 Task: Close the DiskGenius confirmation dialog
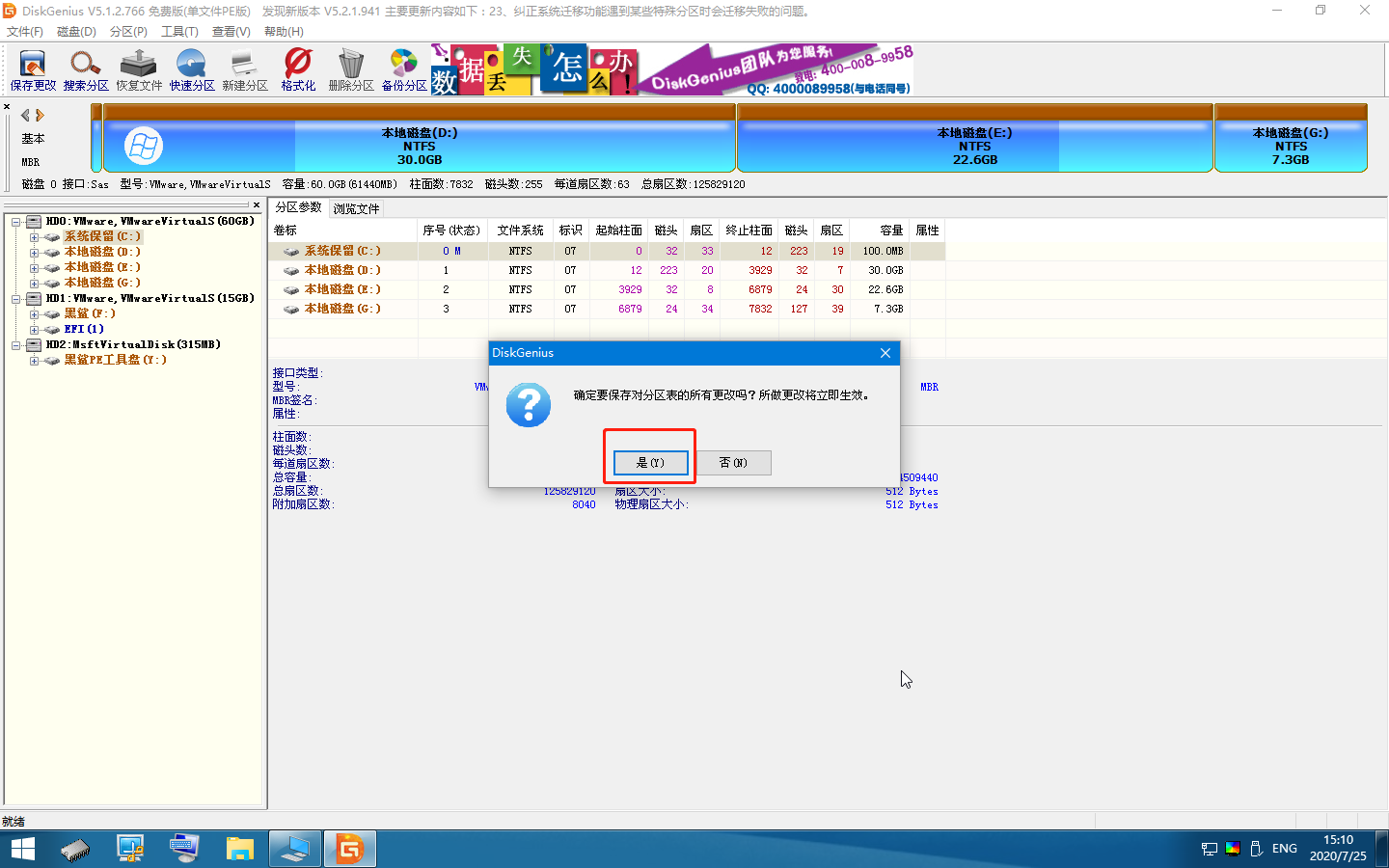tap(885, 353)
